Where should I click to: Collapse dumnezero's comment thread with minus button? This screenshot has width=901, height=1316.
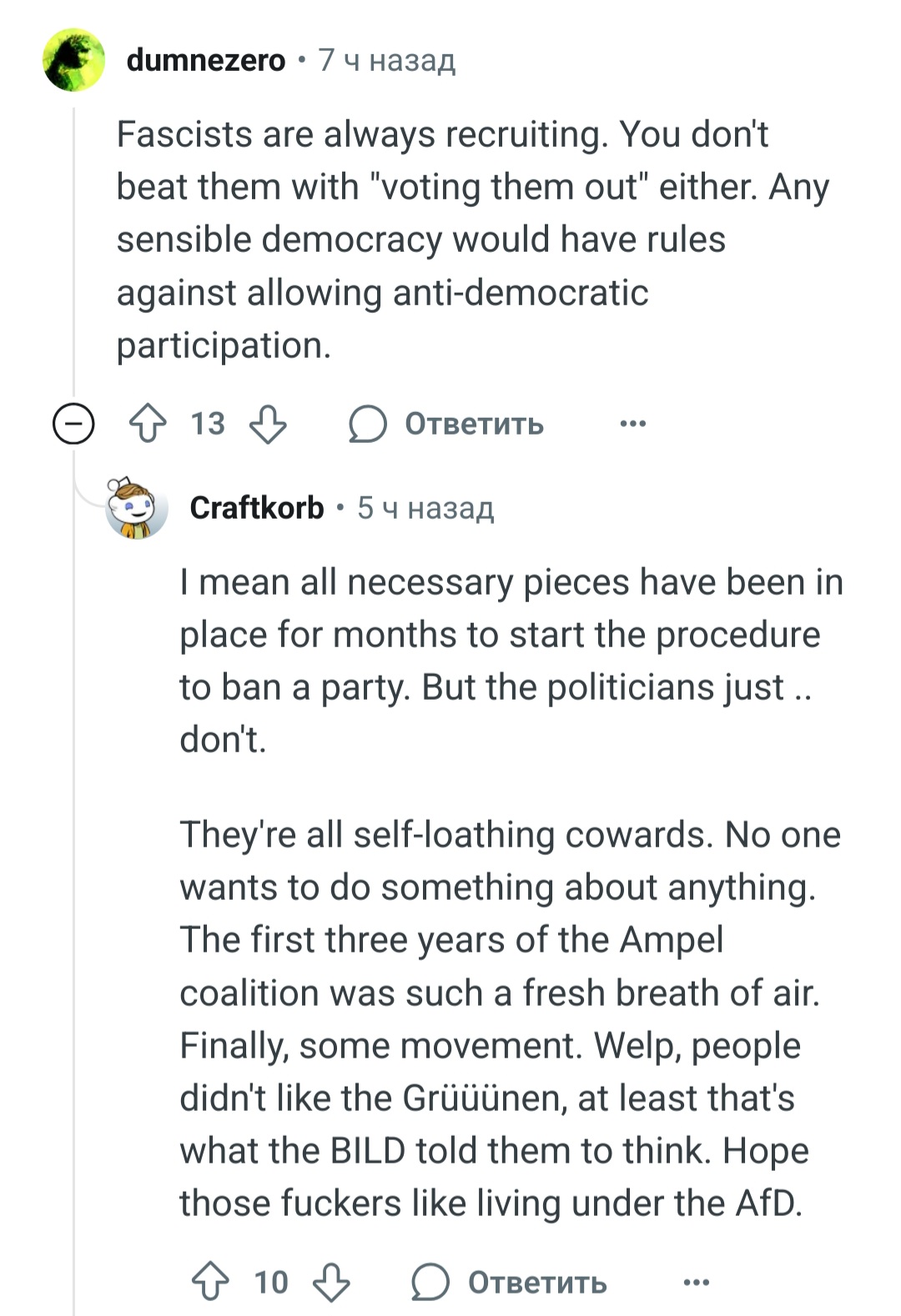click(x=73, y=424)
